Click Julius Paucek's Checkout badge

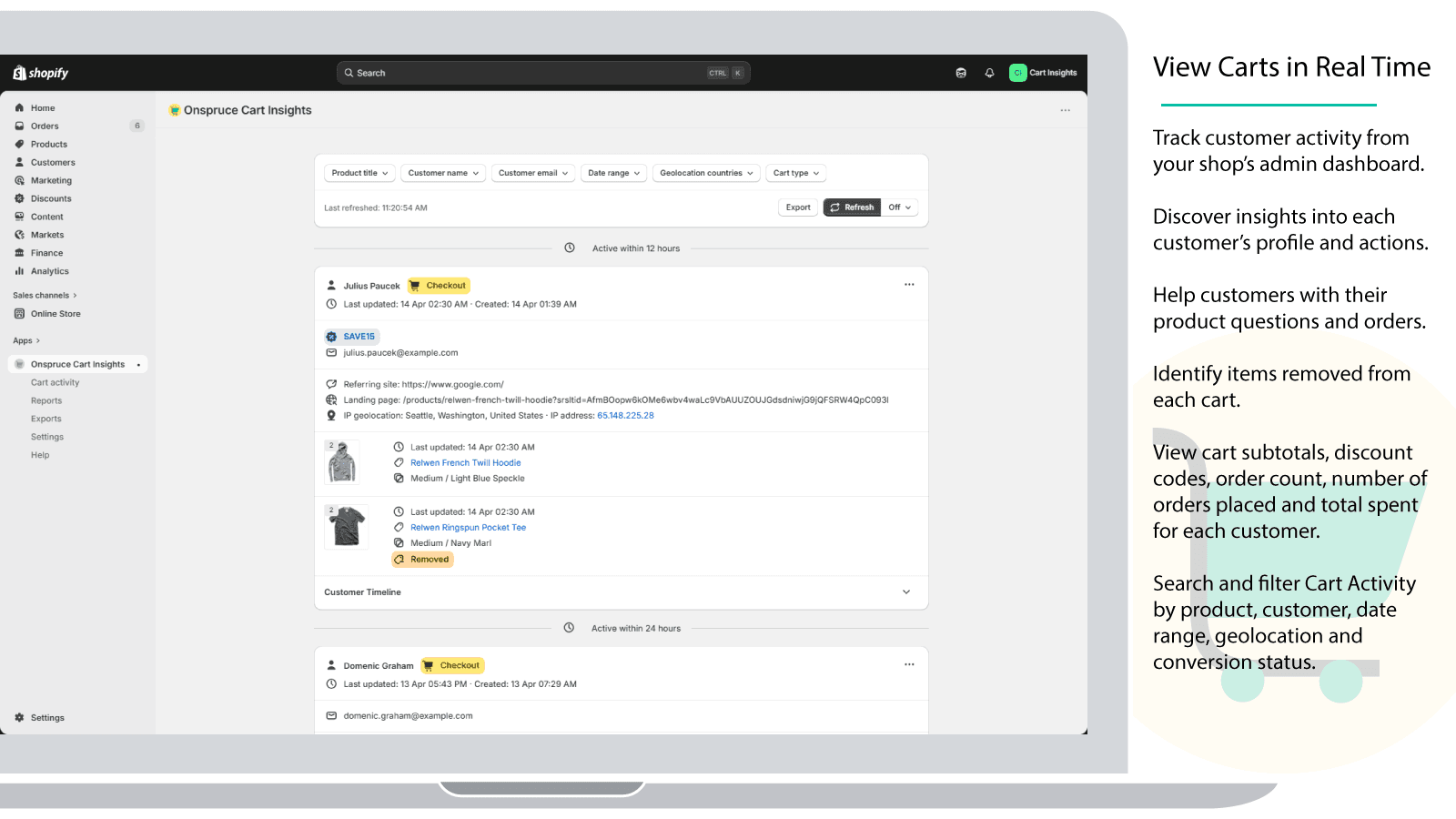pyautogui.click(x=439, y=286)
